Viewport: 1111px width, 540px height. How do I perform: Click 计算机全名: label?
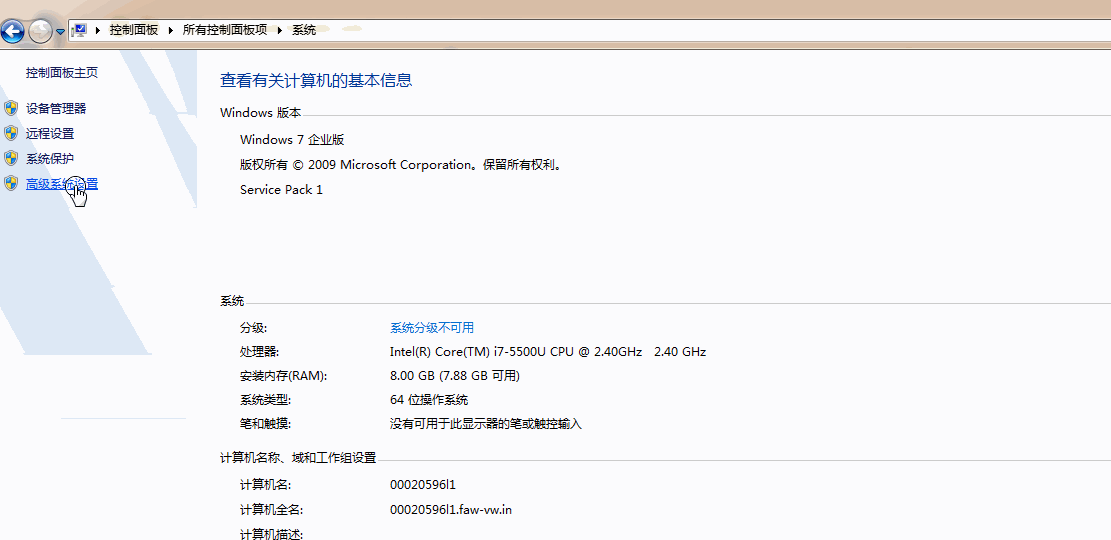[x=271, y=510]
